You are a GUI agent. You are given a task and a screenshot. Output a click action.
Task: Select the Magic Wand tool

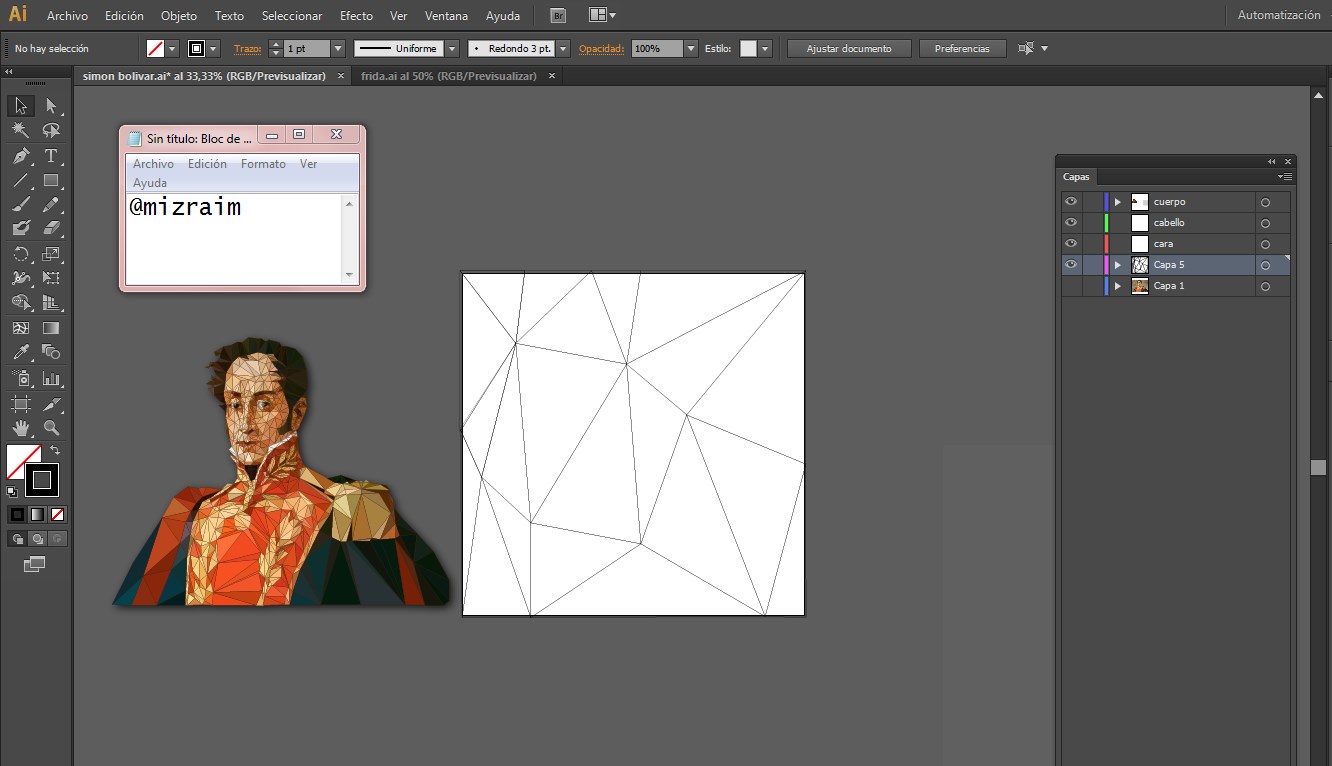(x=21, y=130)
